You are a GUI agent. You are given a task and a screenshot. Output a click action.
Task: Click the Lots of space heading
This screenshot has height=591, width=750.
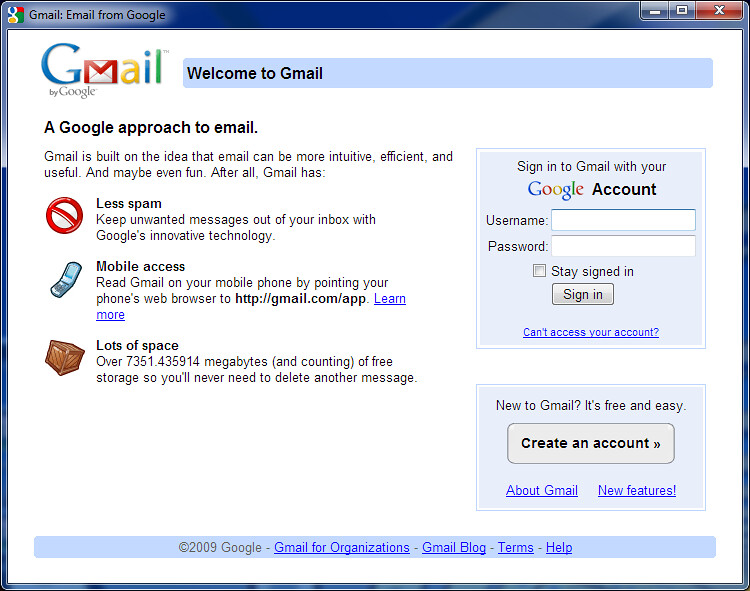[137, 345]
